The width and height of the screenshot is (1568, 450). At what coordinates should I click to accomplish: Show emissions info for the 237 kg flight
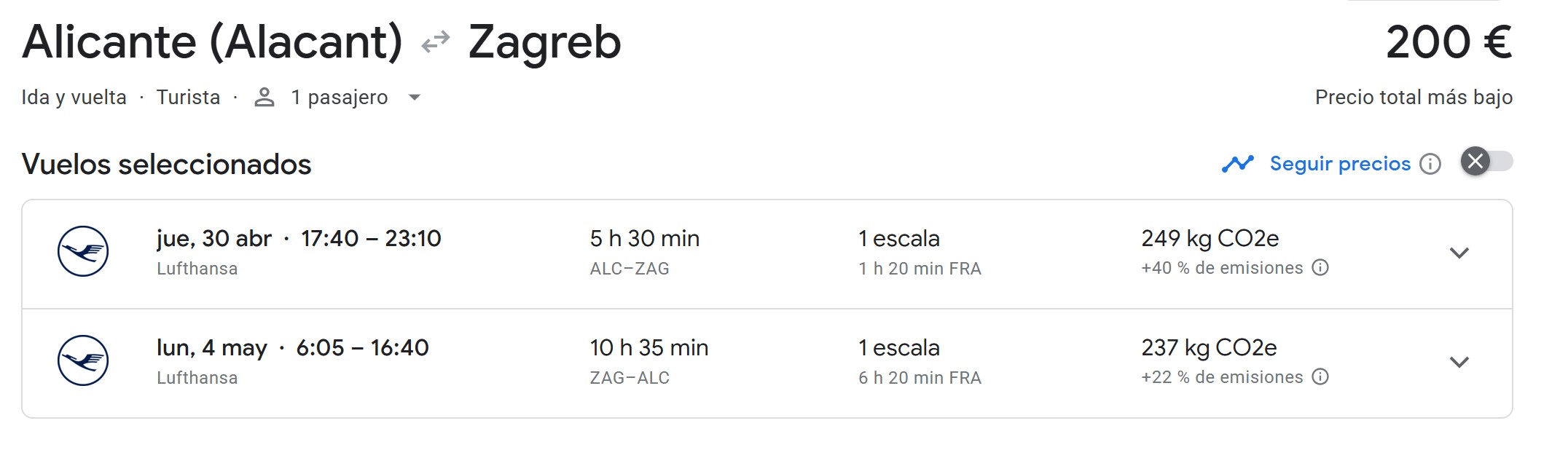[x=1320, y=377]
